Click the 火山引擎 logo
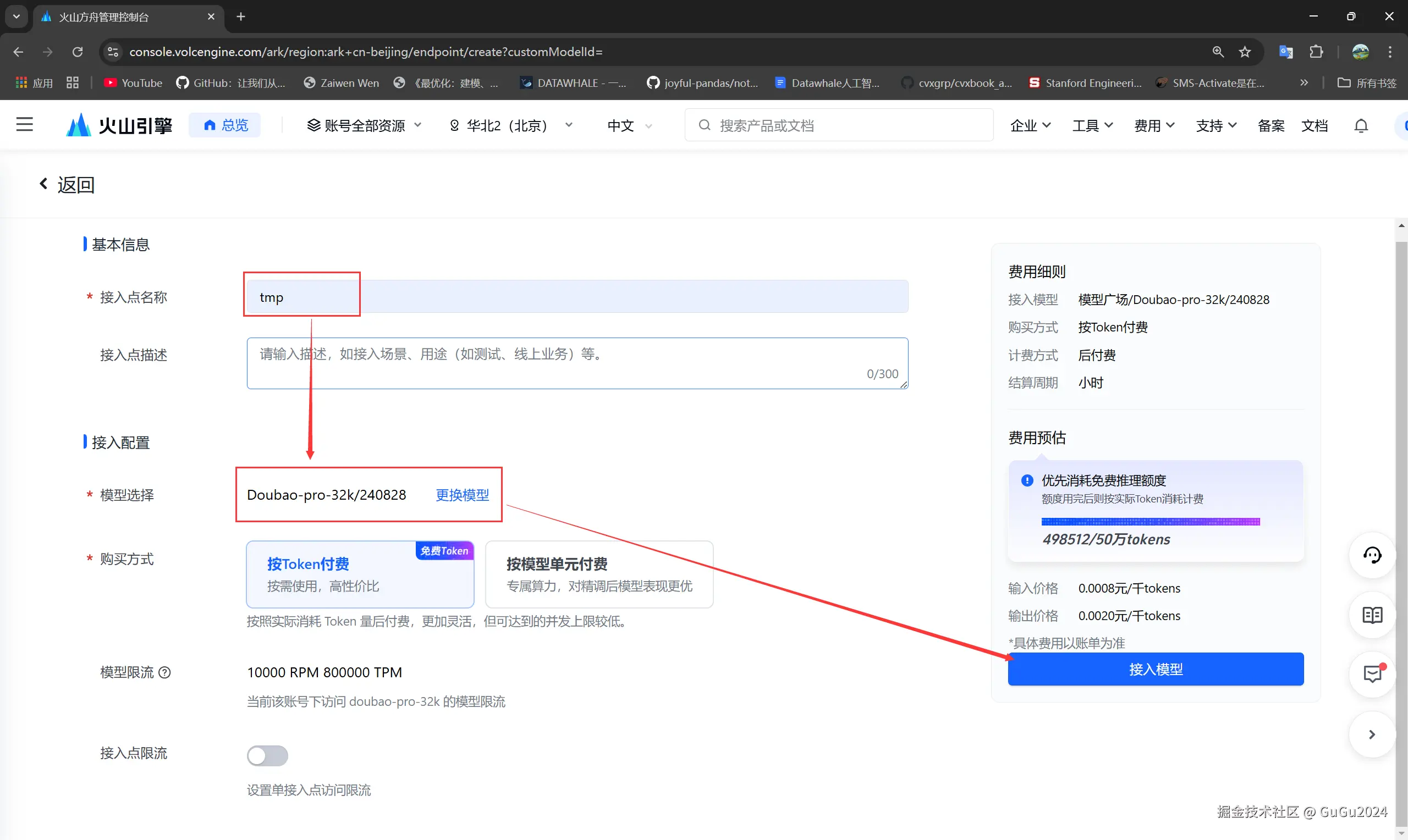Viewport: 1408px width, 840px height. (118, 125)
